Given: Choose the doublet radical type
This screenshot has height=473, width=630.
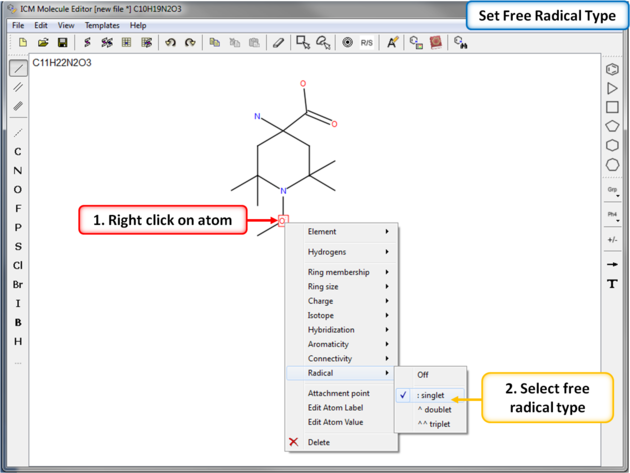Looking at the screenshot, I should tap(434, 410).
